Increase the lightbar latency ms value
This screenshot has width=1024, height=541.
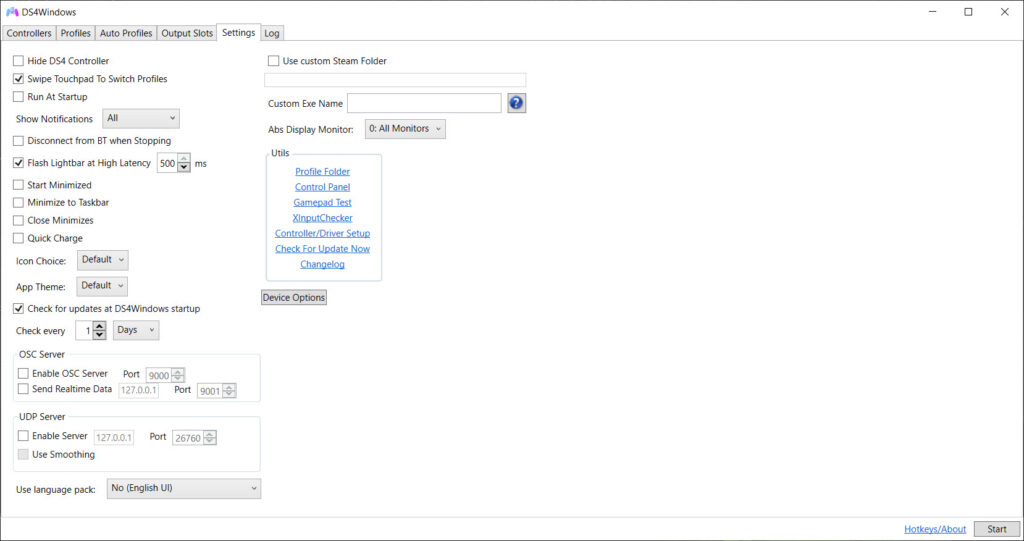(x=184, y=158)
